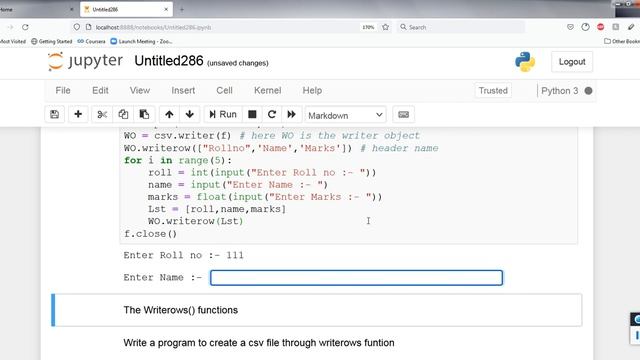Open the Kernel menu
Image resolution: width=640 pixels, height=360 pixels.
pos(267,91)
